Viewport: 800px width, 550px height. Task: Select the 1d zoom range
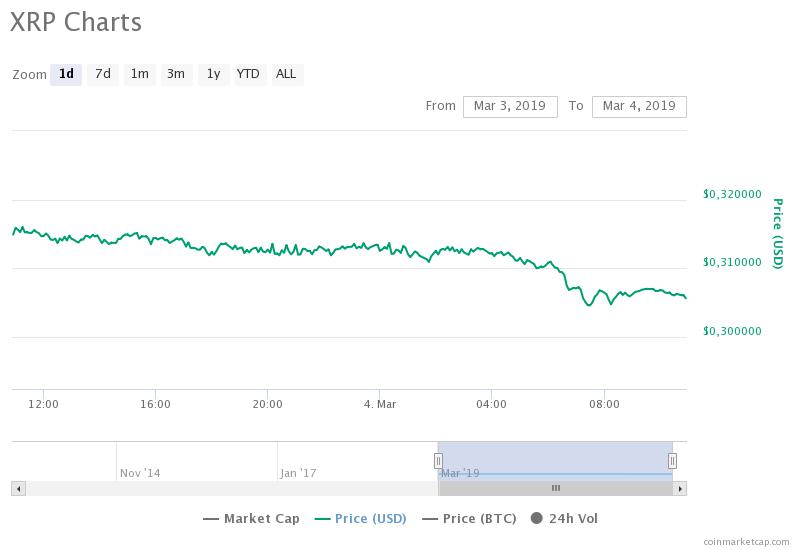(x=66, y=74)
